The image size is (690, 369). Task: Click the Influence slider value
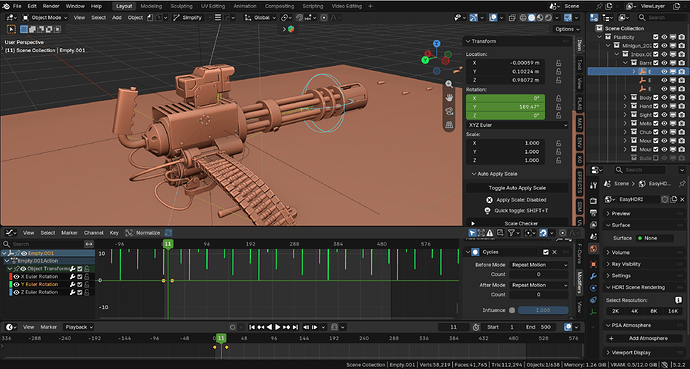tap(543, 310)
